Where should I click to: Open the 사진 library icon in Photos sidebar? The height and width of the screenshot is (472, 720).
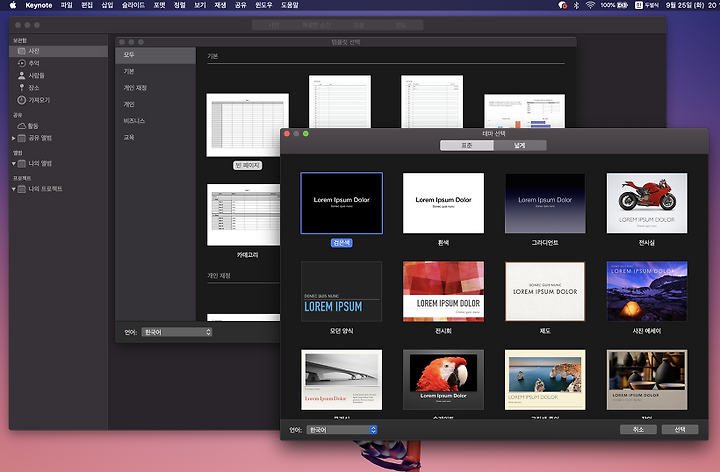(x=21, y=51)
